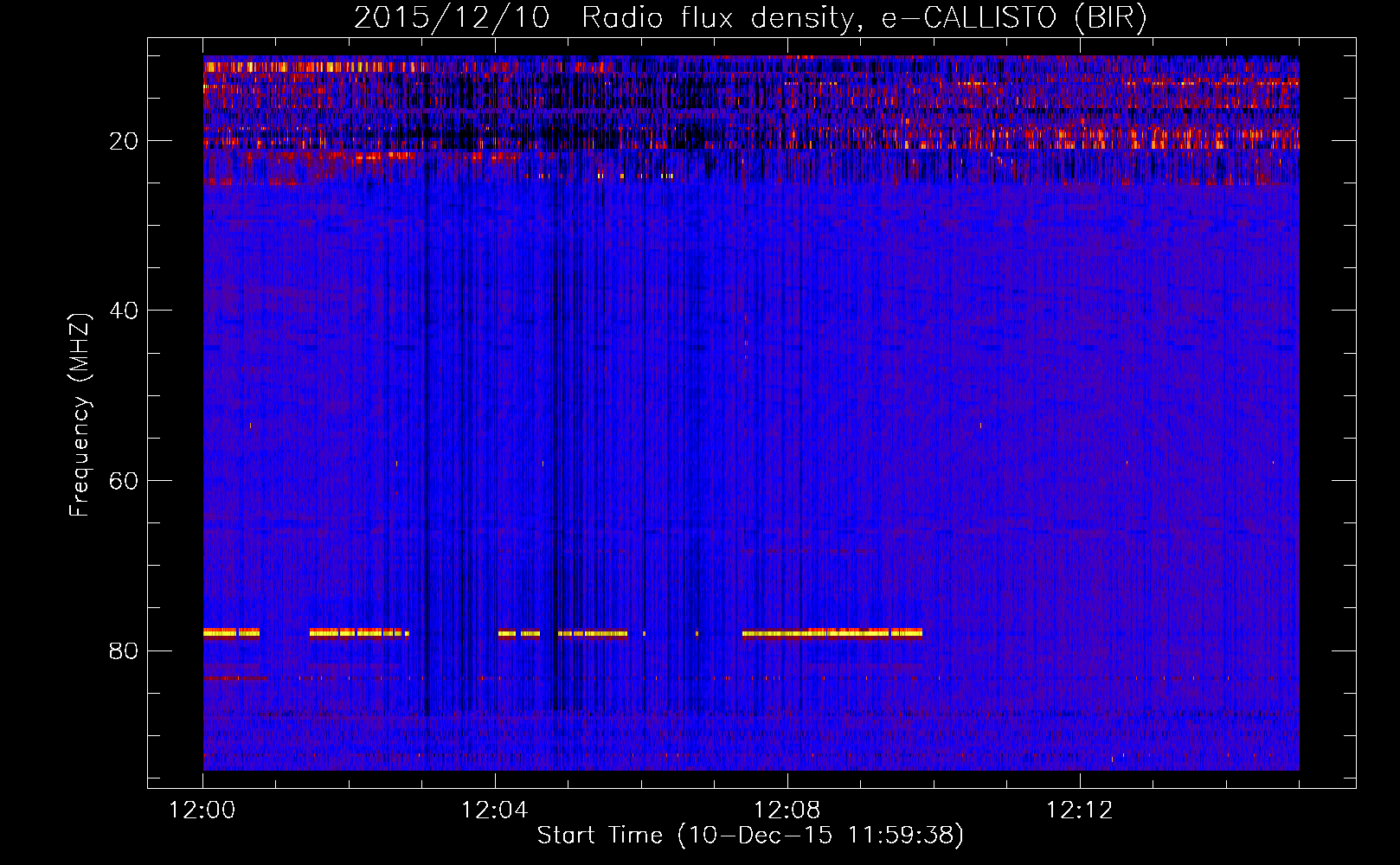This screenshot has width=1400, height=865.
Task: Click the '12:12' time axis label
Action: (x=1079, y=811)
